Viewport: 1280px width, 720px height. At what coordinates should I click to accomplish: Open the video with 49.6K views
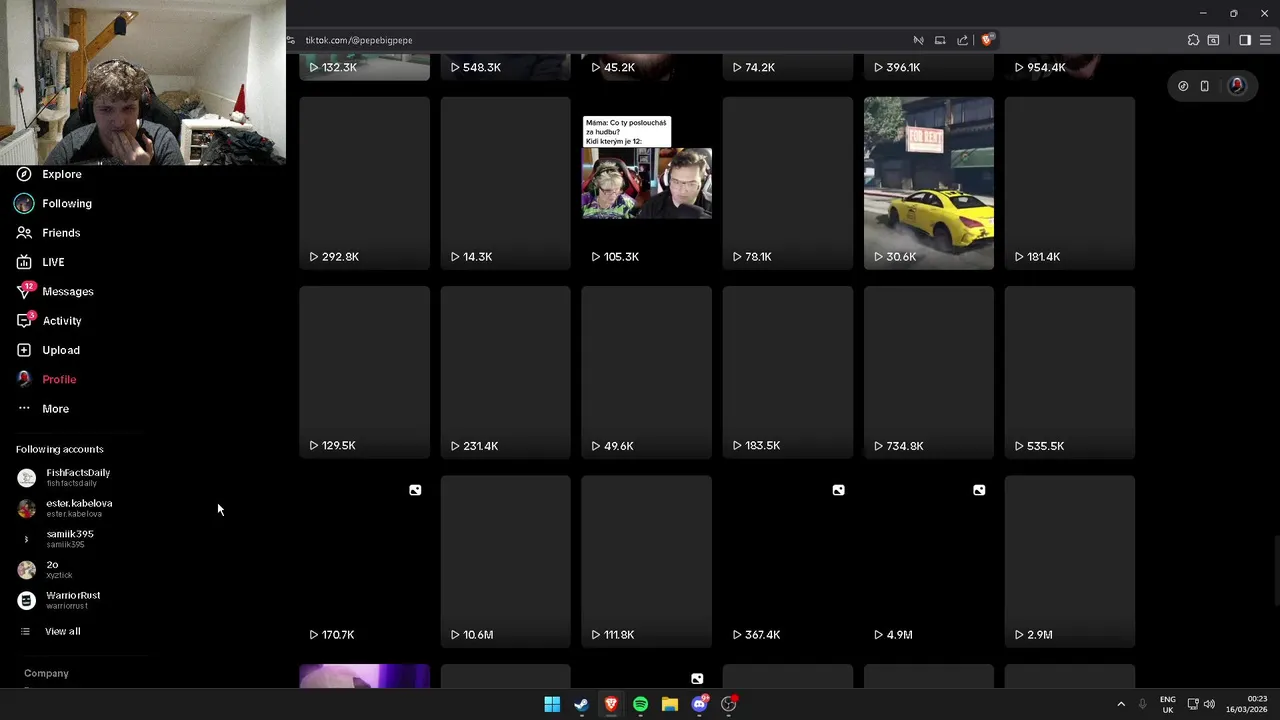(x=647, y=372)
